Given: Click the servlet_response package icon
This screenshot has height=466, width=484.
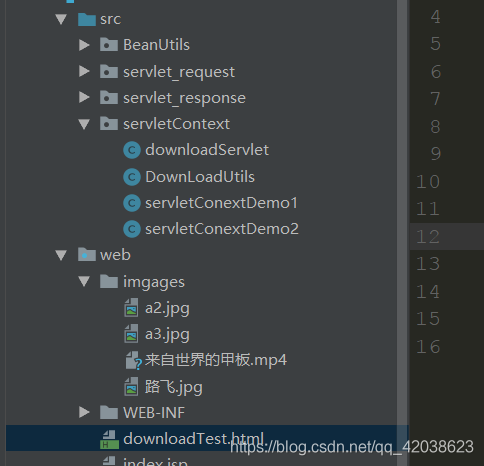Looking at the screenshot, I should [x=109, y=97].
